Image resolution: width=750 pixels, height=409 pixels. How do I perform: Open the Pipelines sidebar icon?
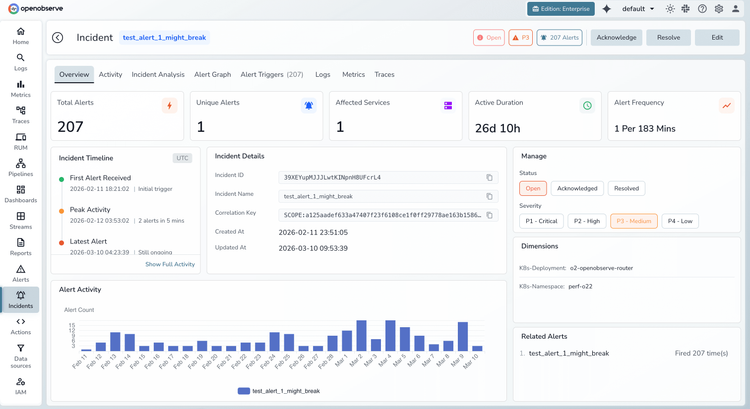click(x=21, y=166)
